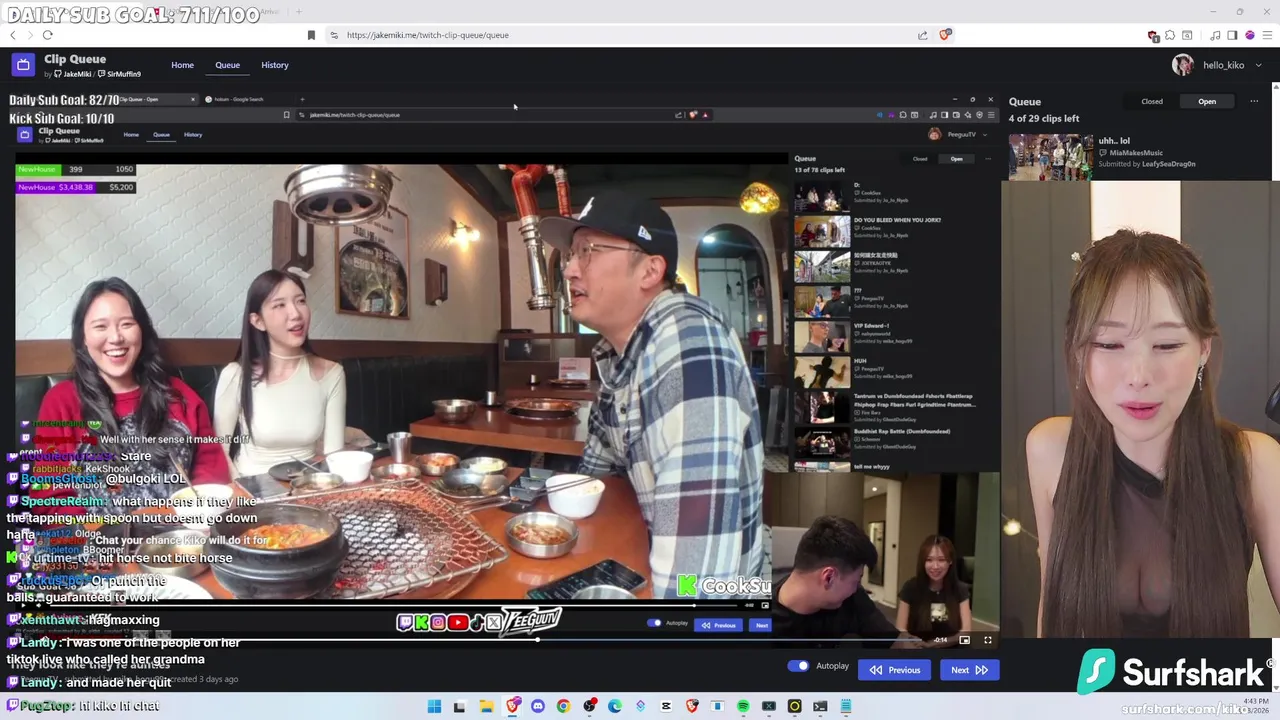Toggle the browser sidebar panel

[1232, 35]
